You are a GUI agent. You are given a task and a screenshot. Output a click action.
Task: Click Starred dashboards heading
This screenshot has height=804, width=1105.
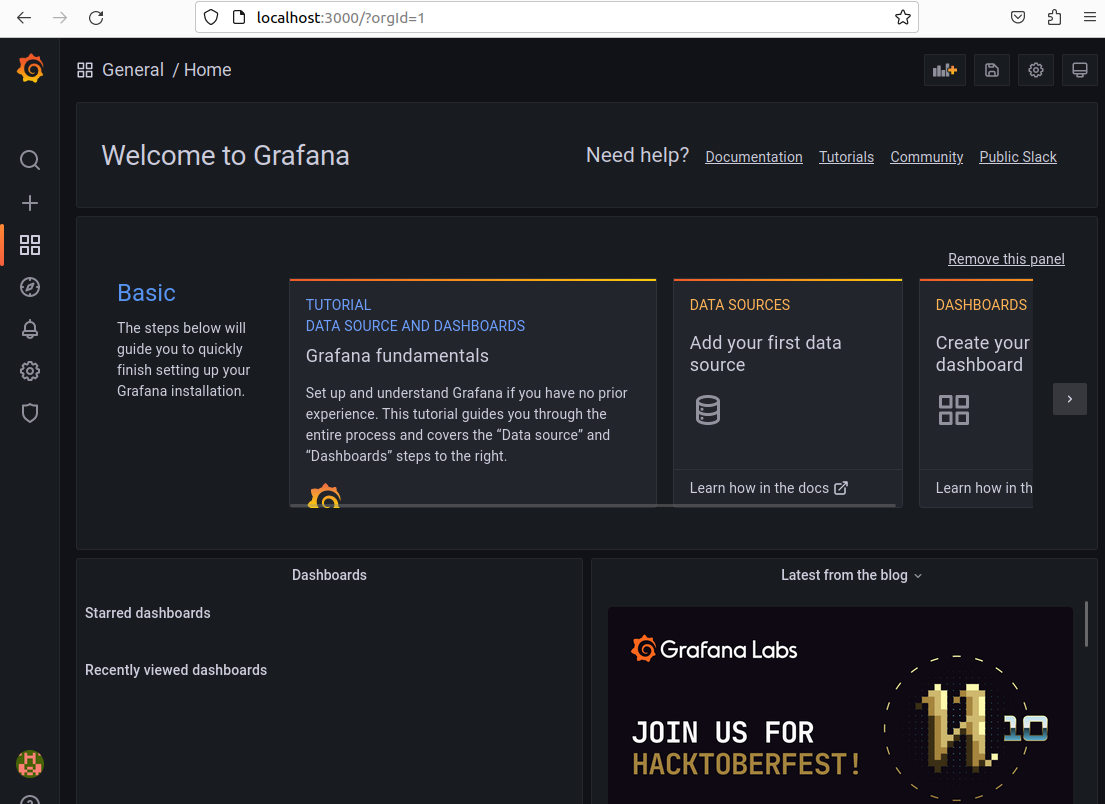147,613
